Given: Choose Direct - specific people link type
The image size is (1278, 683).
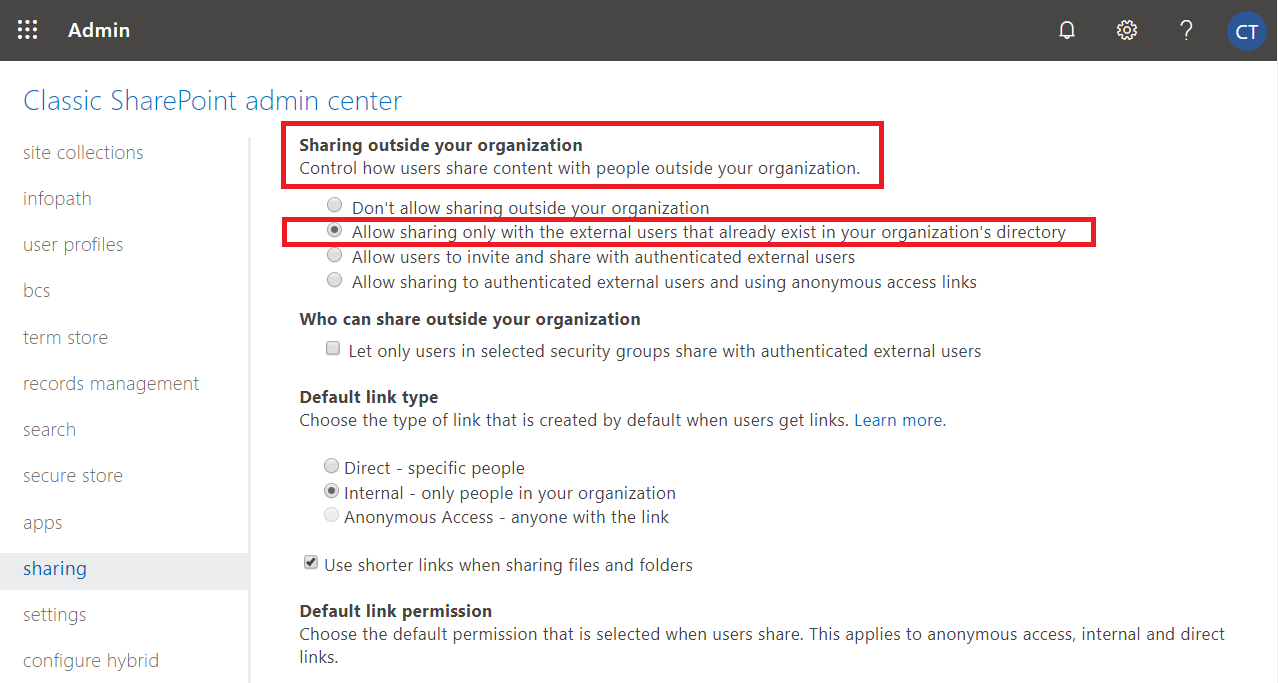Looking at the screenshot, I should point(331,466).
